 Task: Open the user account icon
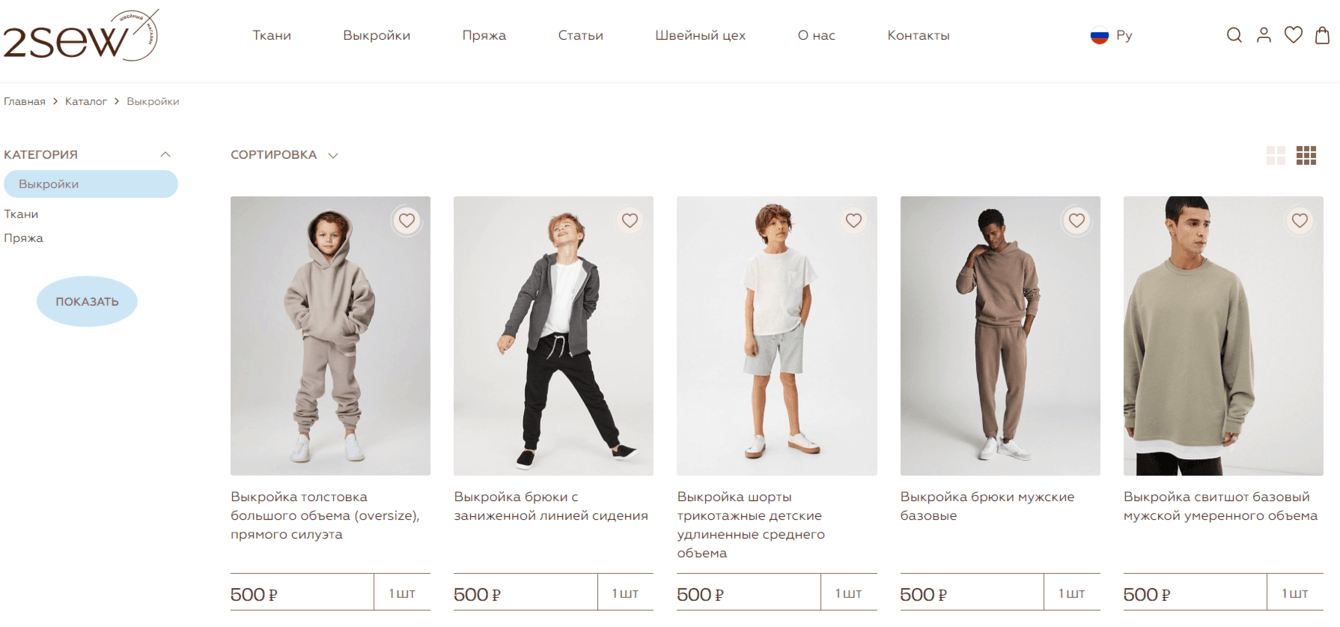click(x=1264, y=35)
